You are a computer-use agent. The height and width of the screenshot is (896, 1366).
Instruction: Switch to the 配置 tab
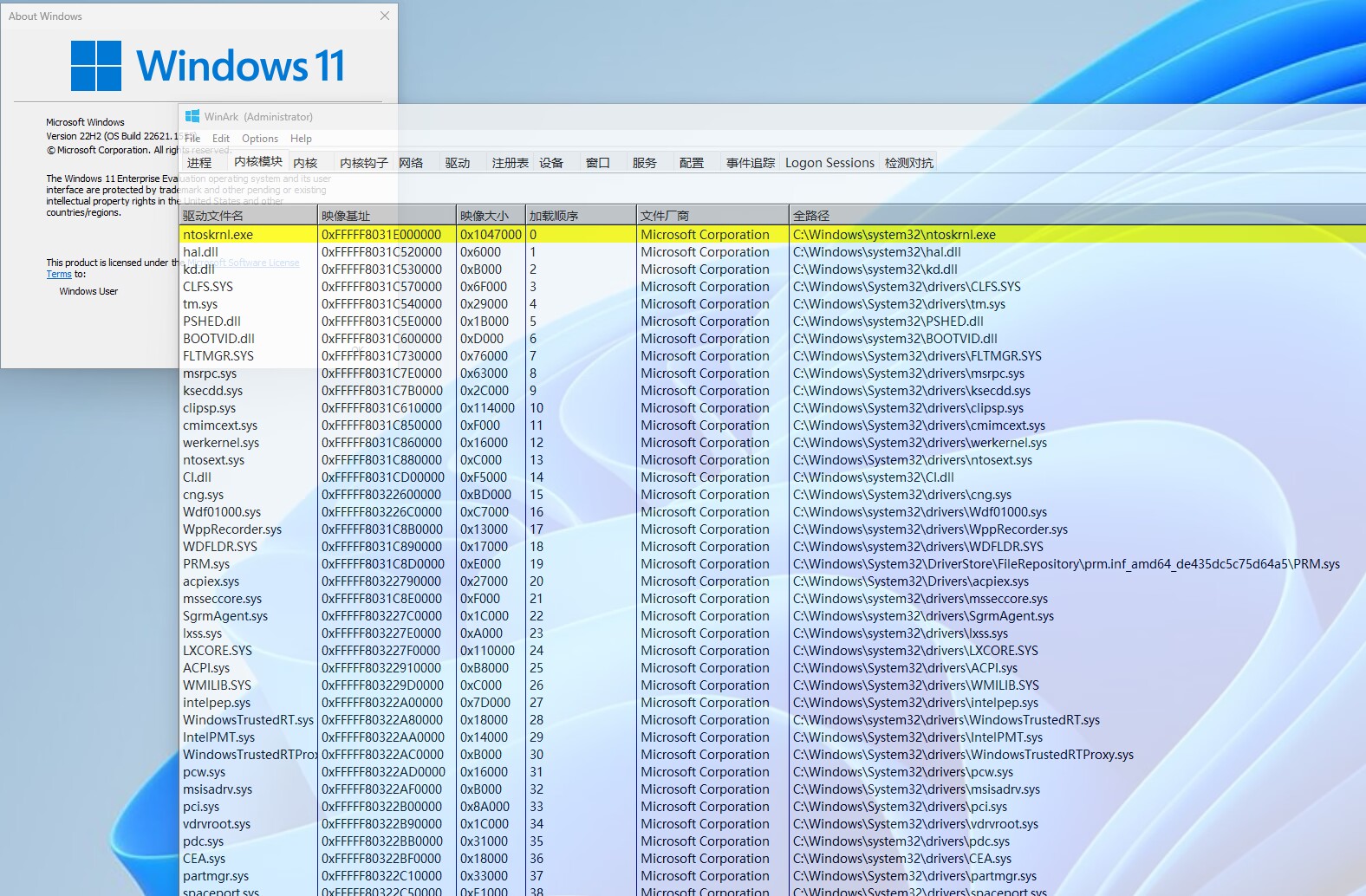point(692,163)
